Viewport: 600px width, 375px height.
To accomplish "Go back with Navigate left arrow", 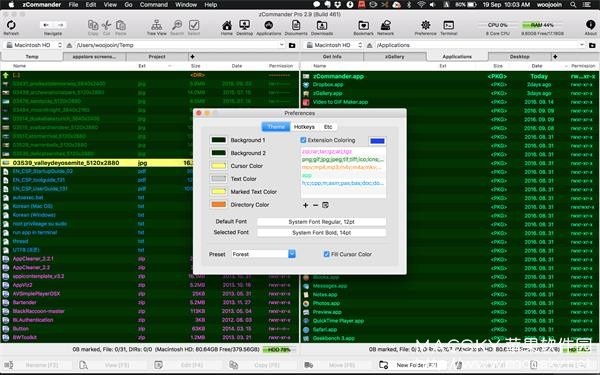I will [46, 25].
